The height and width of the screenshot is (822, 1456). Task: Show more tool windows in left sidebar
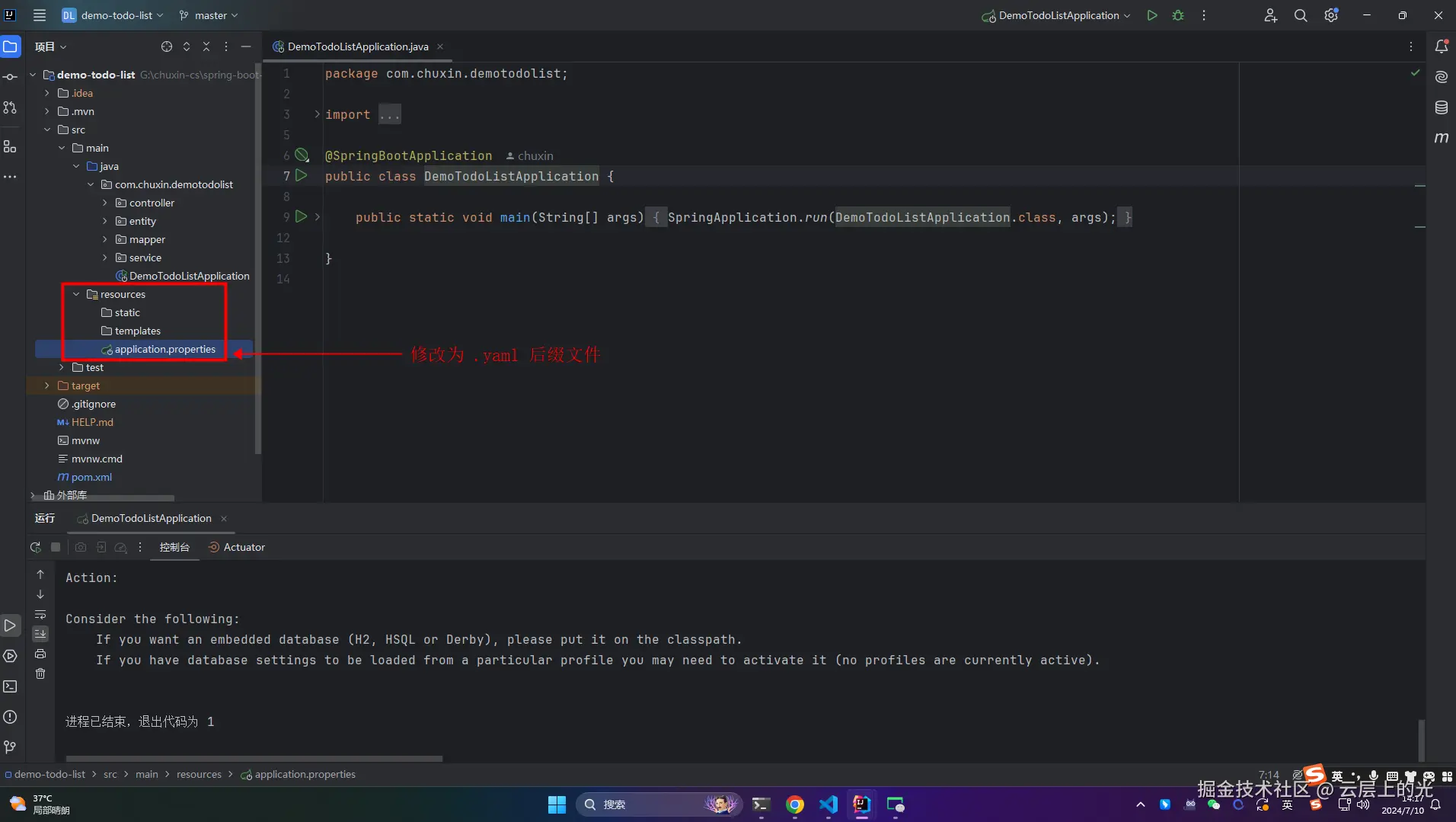[x=11, y=177]
